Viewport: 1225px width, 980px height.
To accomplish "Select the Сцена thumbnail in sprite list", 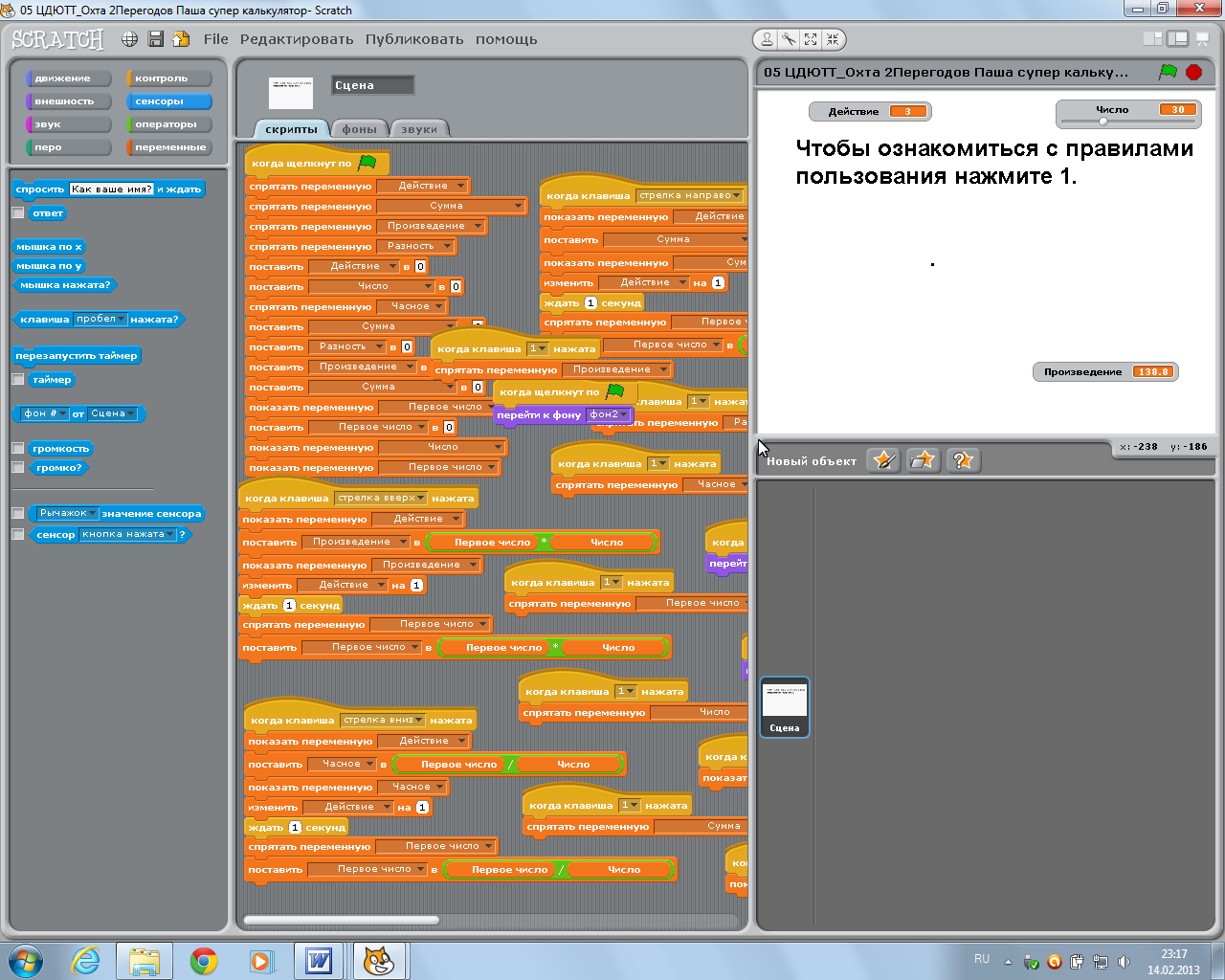I will (785, 707).
